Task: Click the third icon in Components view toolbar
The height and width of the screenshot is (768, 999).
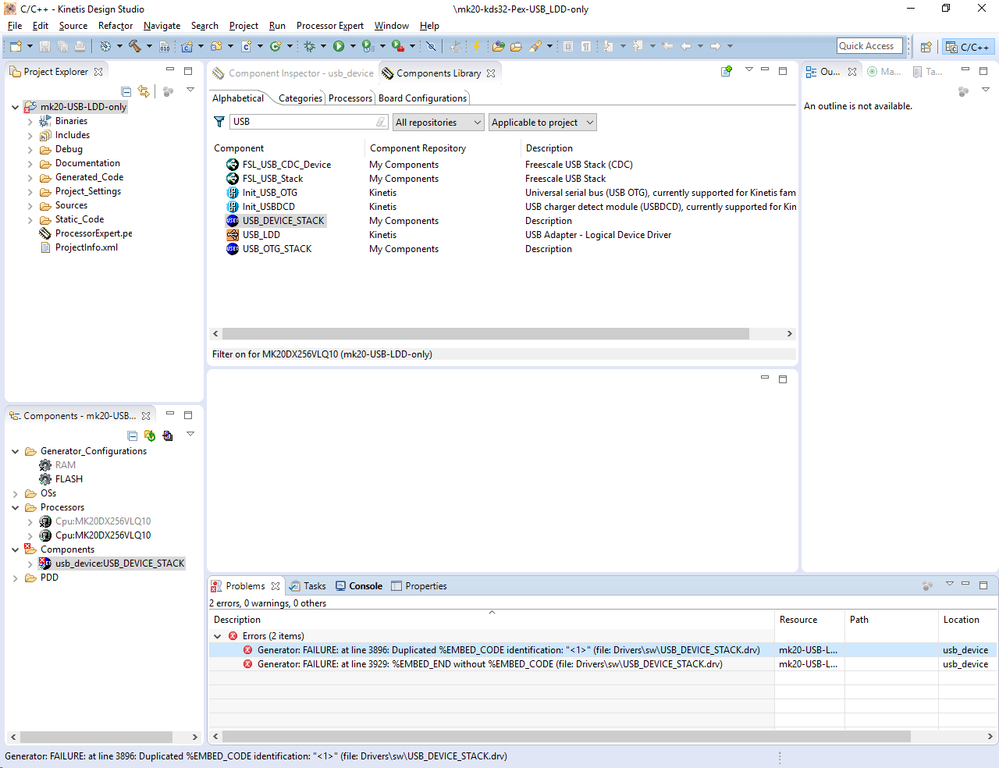Action: 168,436
